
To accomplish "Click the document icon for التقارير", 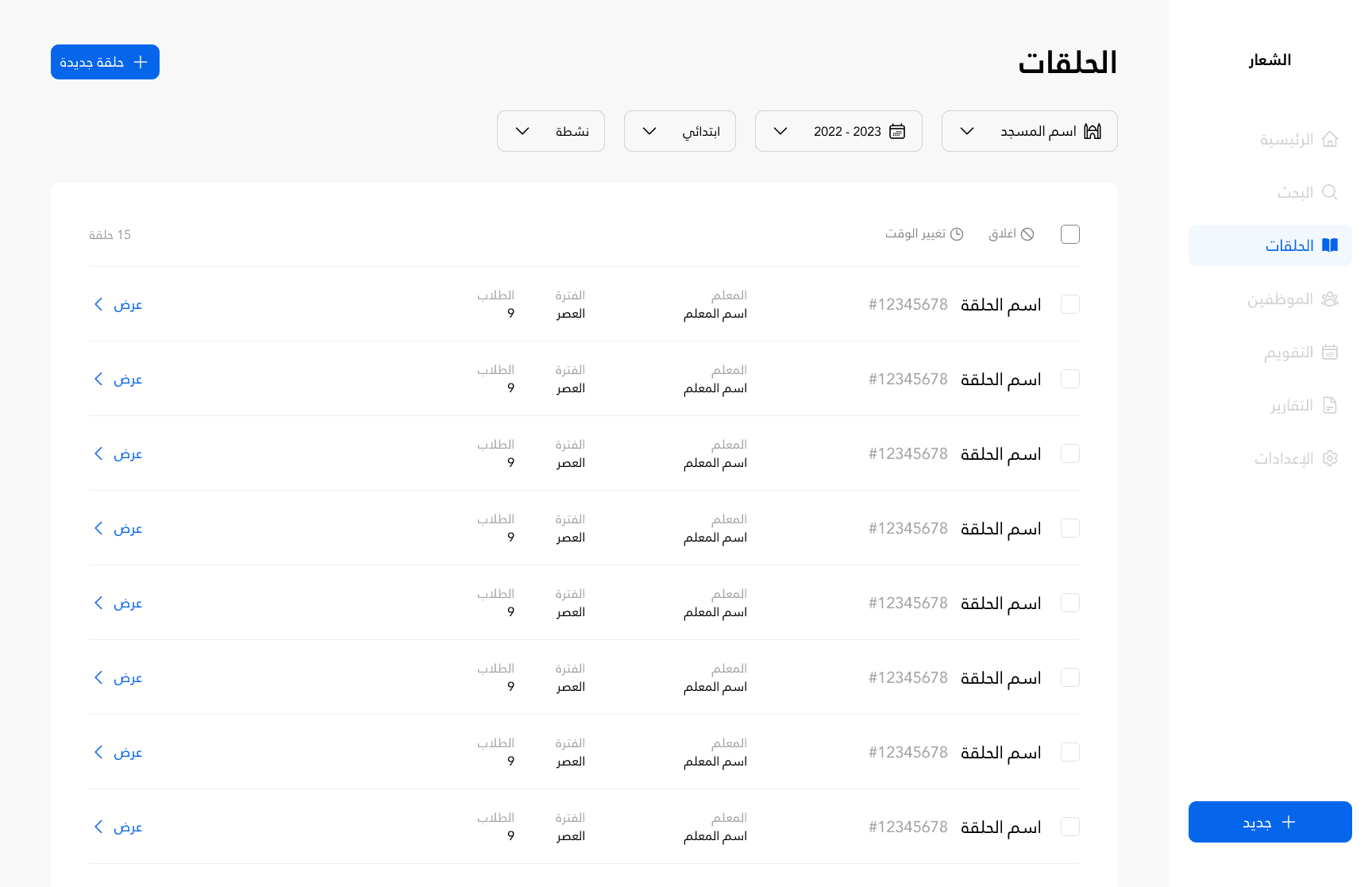I will [x=1330, y=406].
